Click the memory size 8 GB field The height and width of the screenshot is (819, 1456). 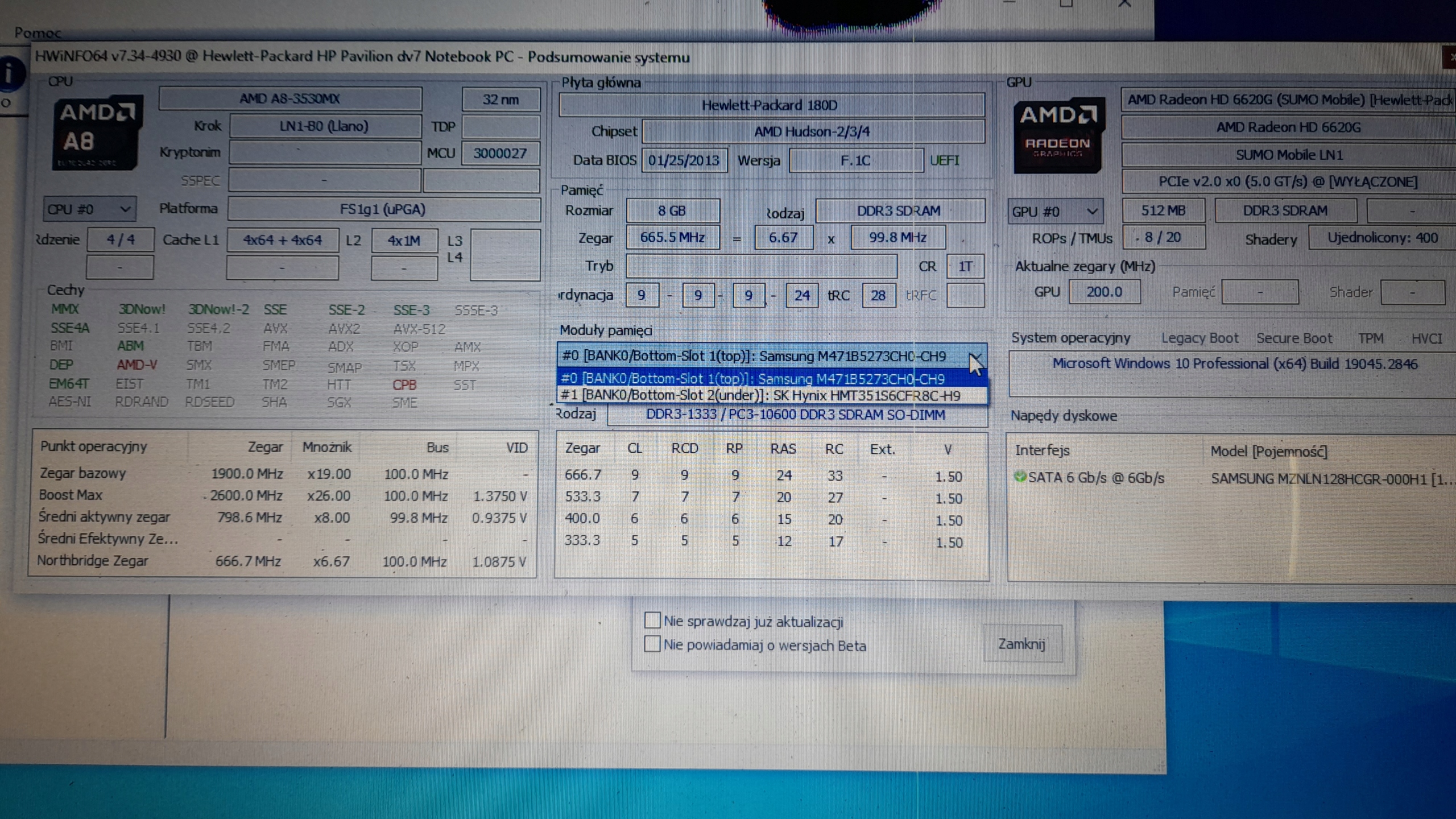(673, 211)
